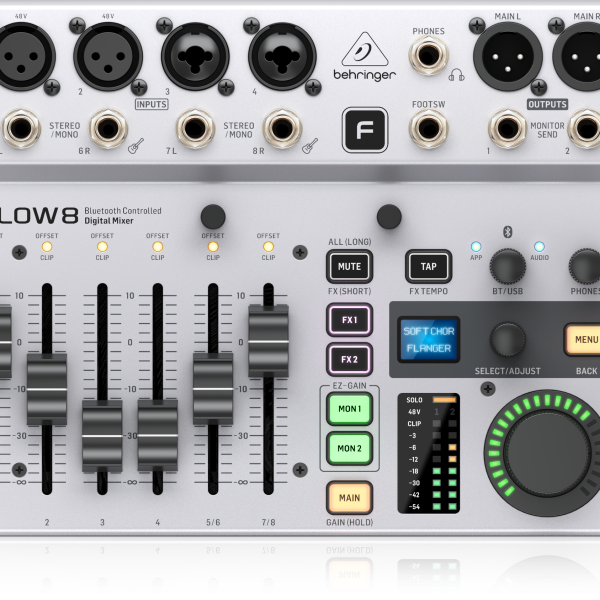Click the monitor send 1 output jack

[x=508, y=129]
